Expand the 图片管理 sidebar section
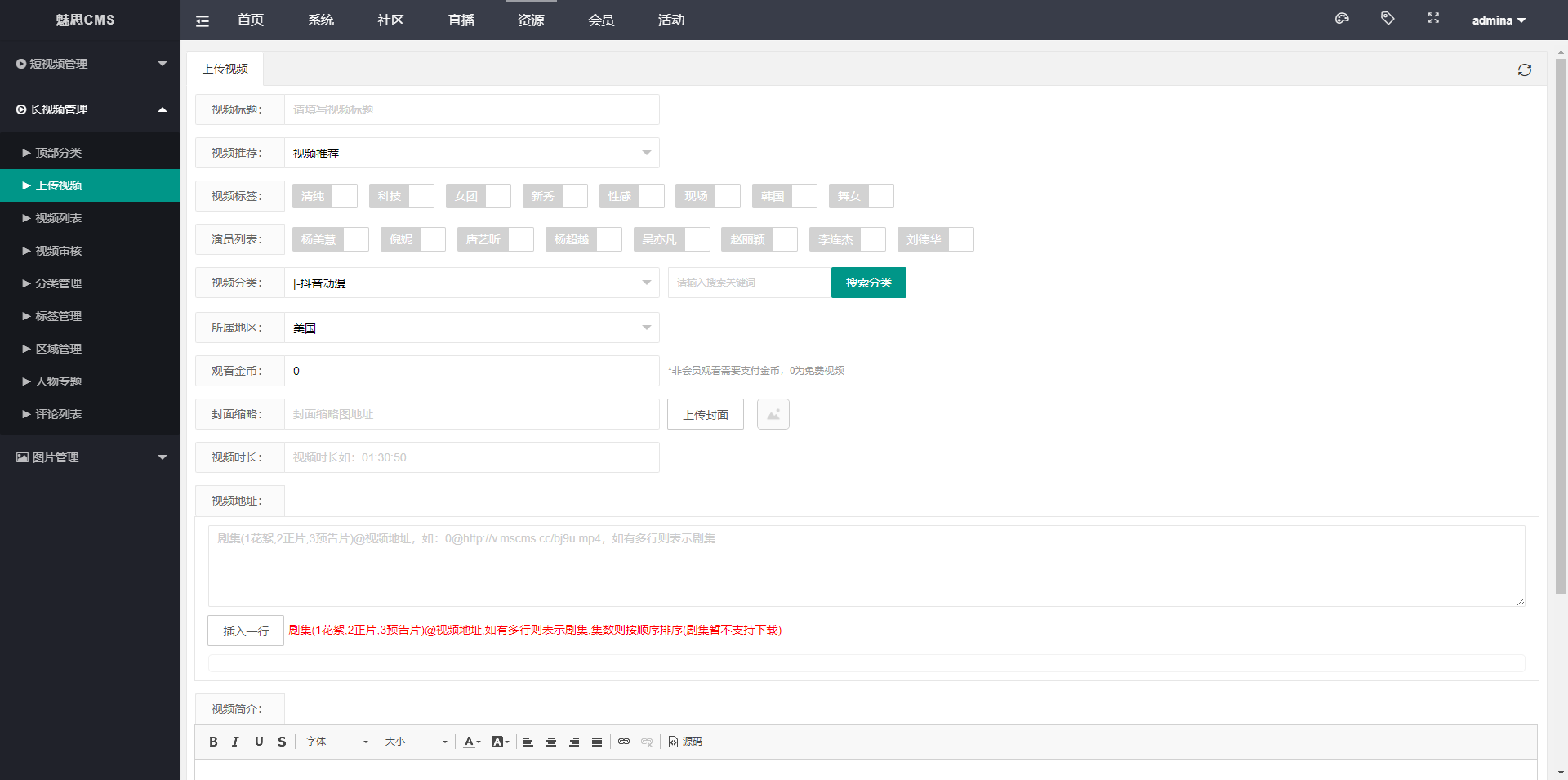 point(90,457)
